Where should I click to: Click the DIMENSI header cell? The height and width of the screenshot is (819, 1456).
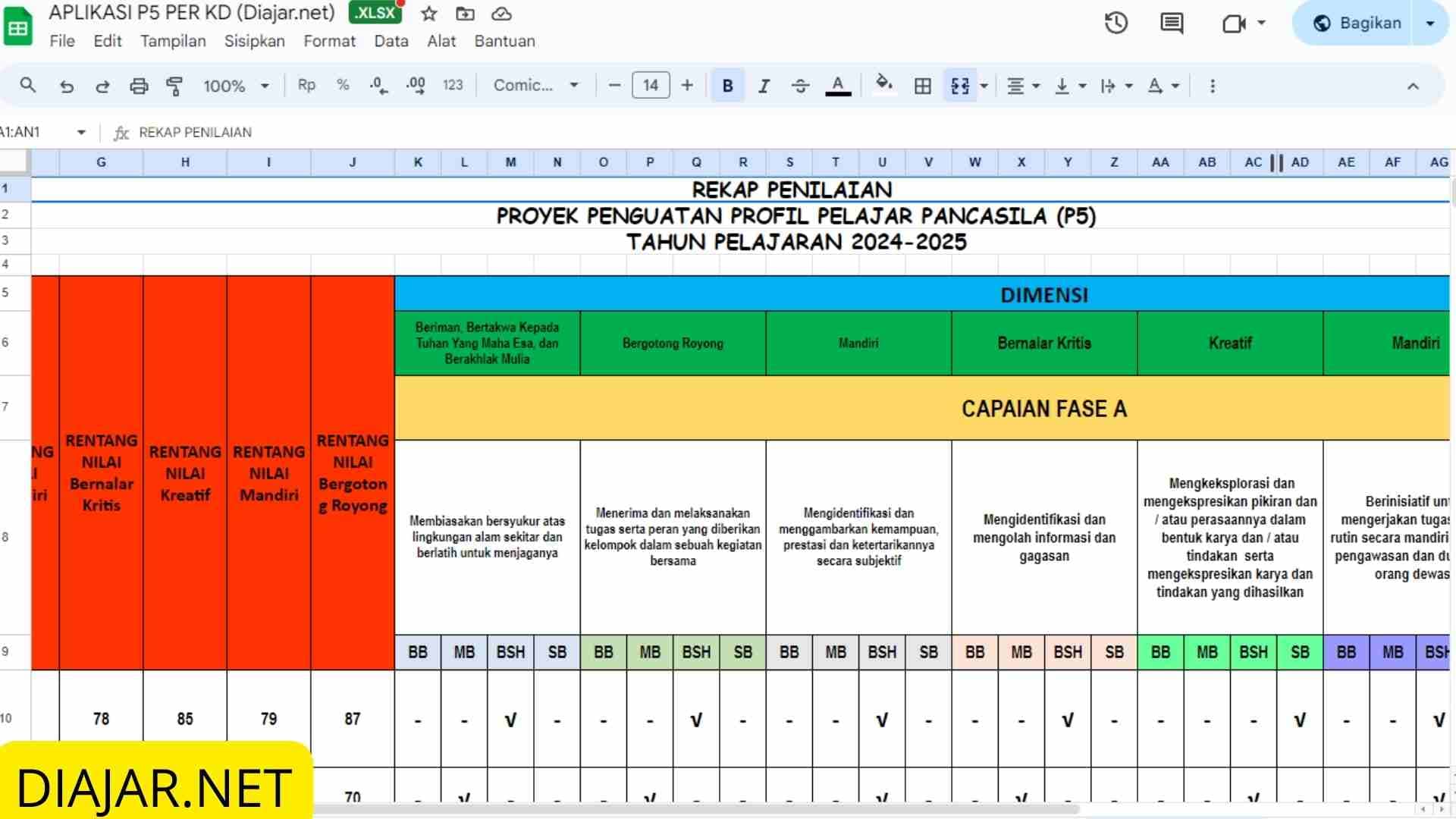tap(921, 294)
